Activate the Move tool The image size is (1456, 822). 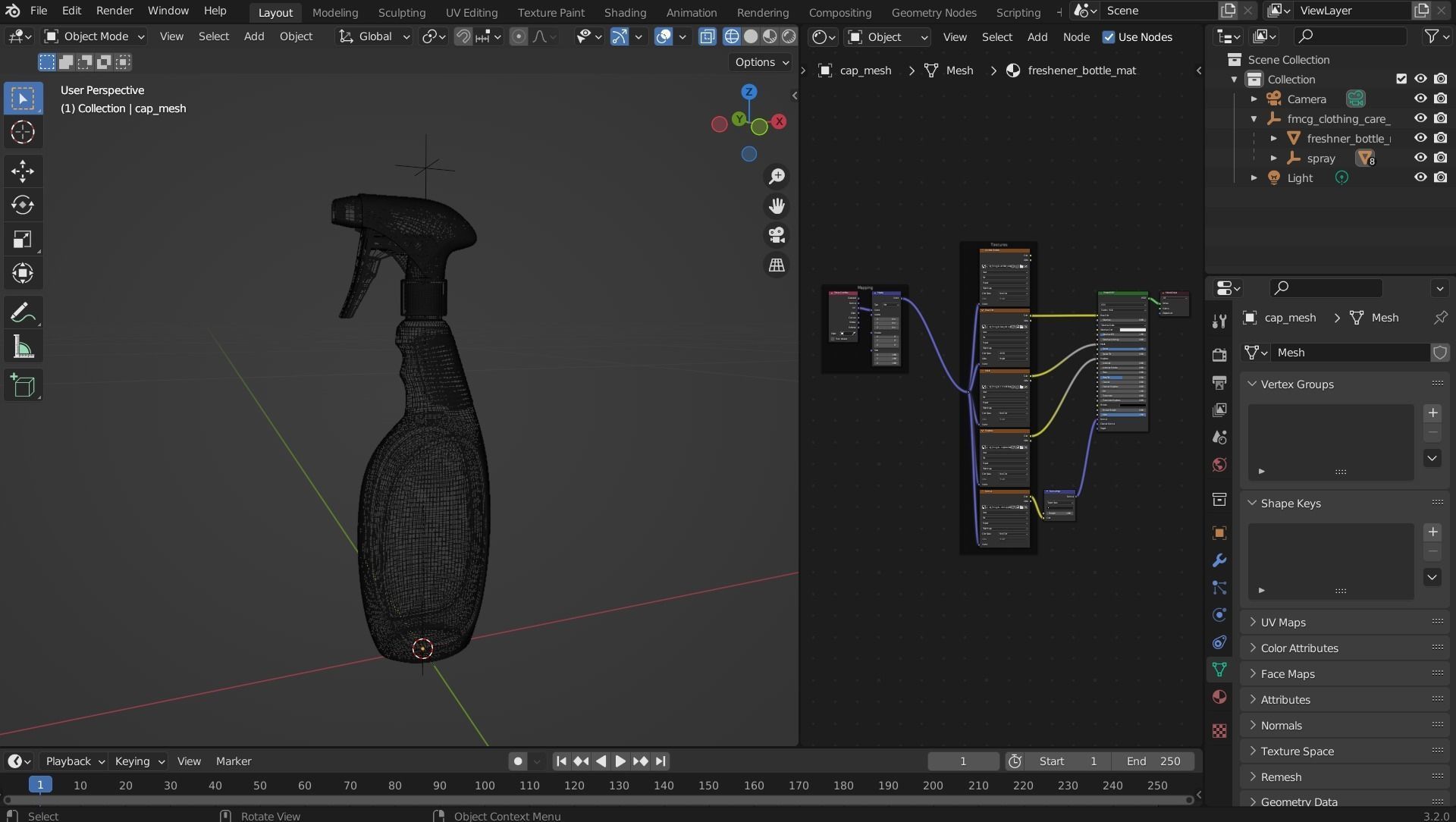(23, 171)
